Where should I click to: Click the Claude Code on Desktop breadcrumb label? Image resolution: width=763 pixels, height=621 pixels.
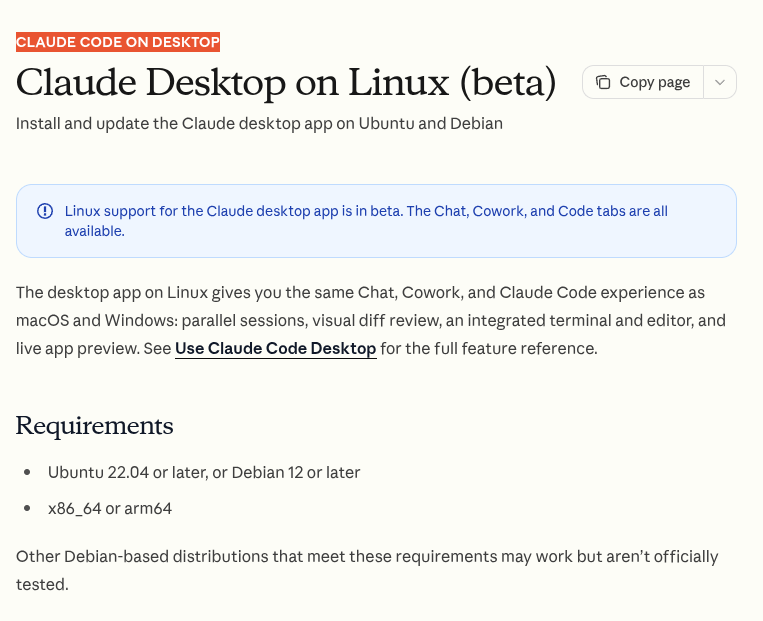(x=118, y=42)
